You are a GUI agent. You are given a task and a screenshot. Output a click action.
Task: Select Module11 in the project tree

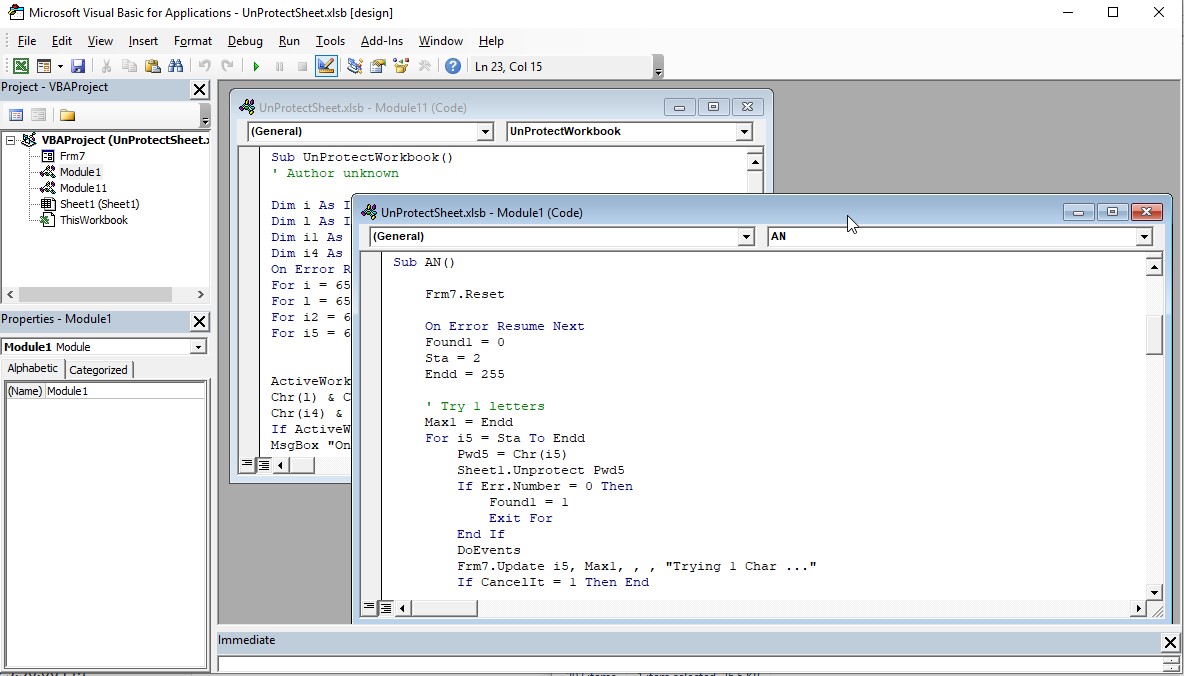(82, 188)
